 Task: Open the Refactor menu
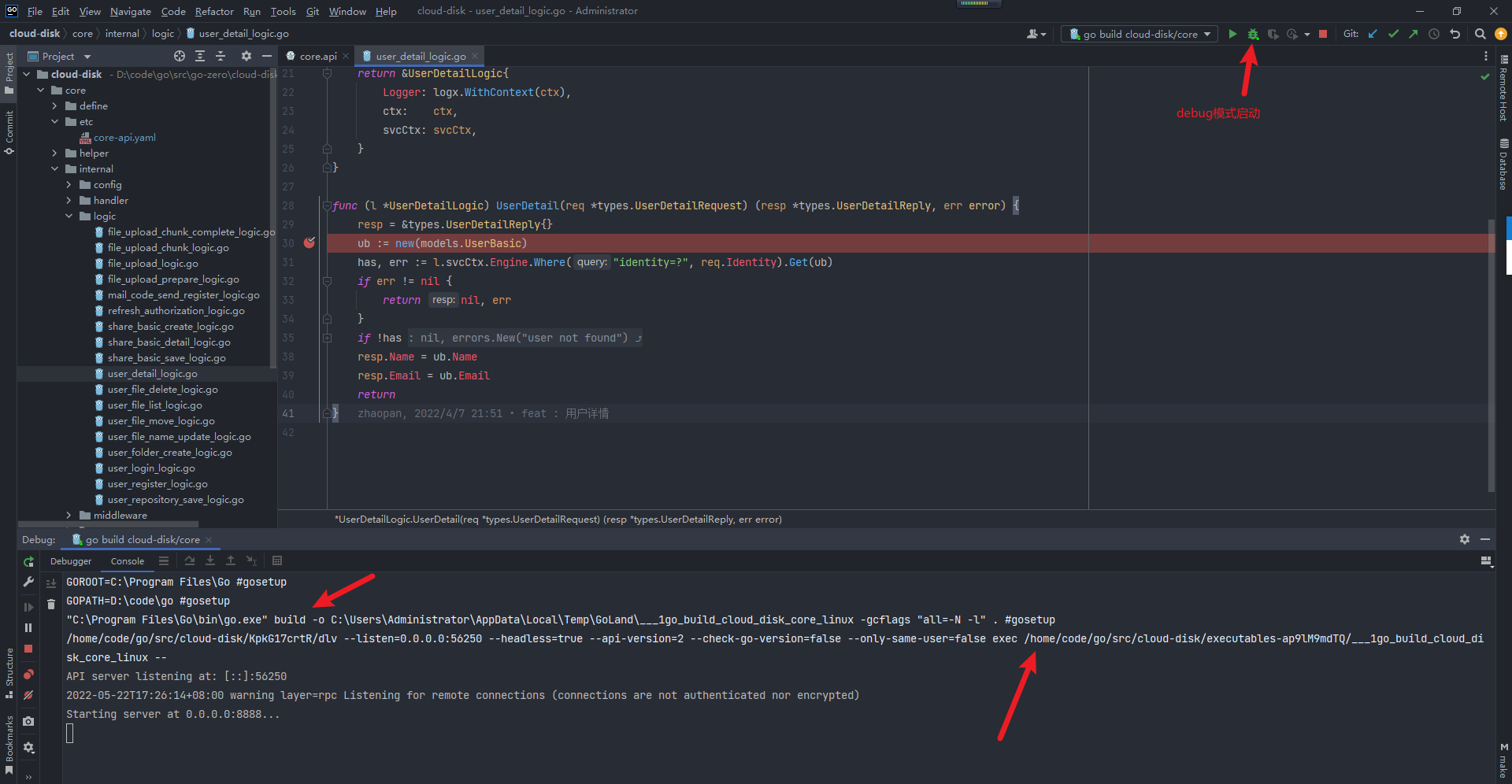tap(214, 11)
